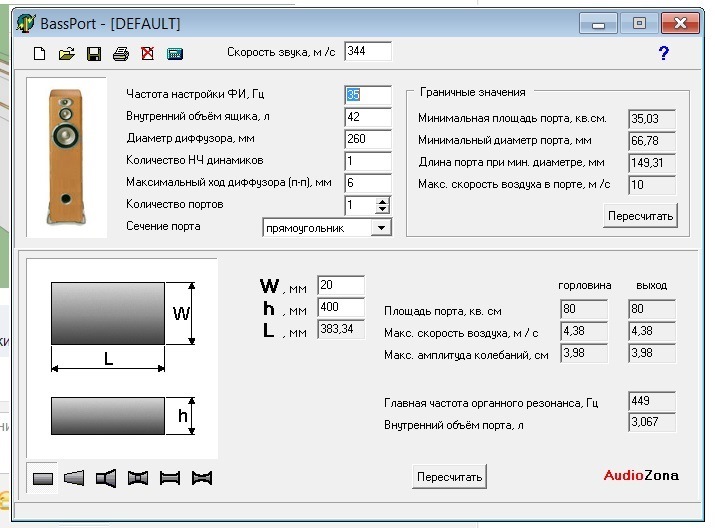Edit the Максимальный ход диффузора field
Viewport: 715px width, 528px height.
pos(368,183)
